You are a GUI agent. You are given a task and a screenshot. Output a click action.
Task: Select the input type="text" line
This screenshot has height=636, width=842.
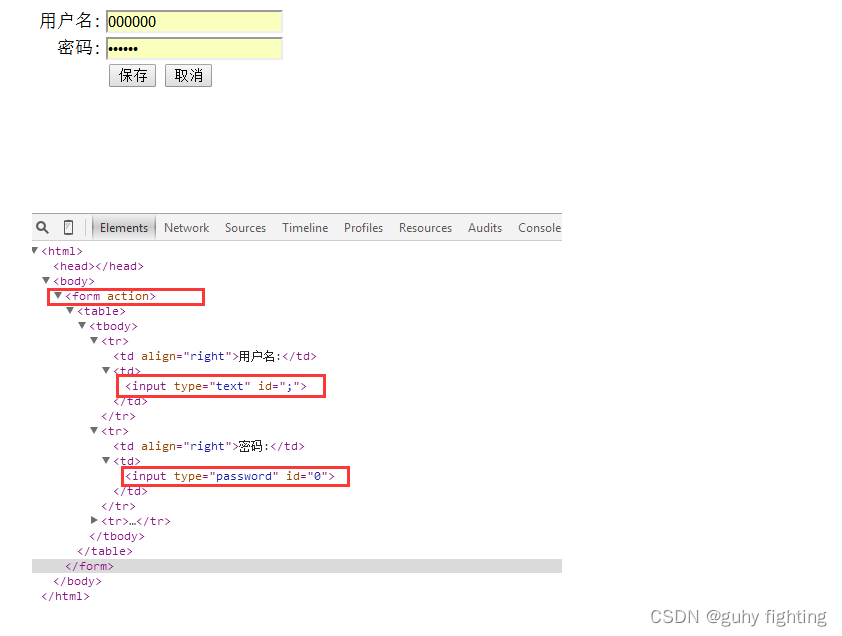click(216, 386)
